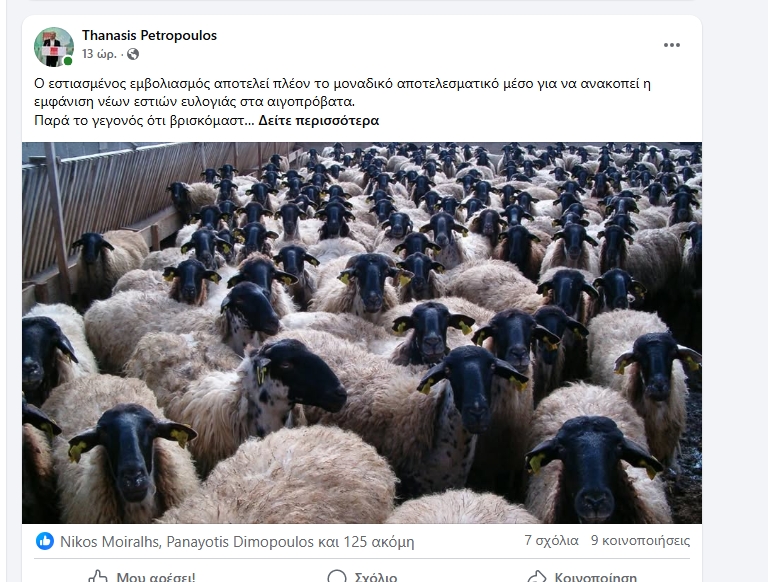Open Panayotis Dimopoulos in reactions

[x=240, y=542]
